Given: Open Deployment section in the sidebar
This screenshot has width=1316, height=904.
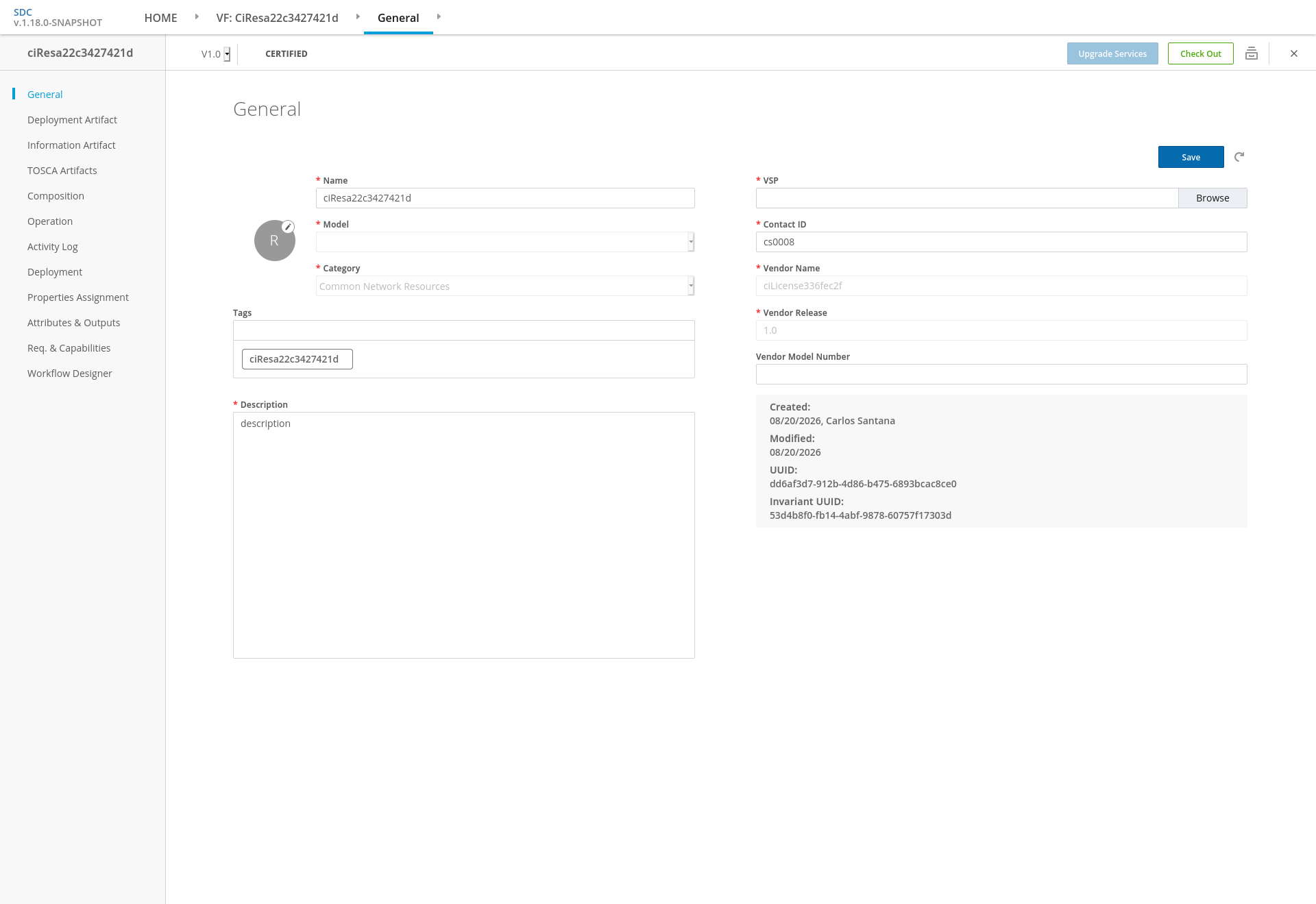Looking at the screenshot, I should click(x=55, y=272).
